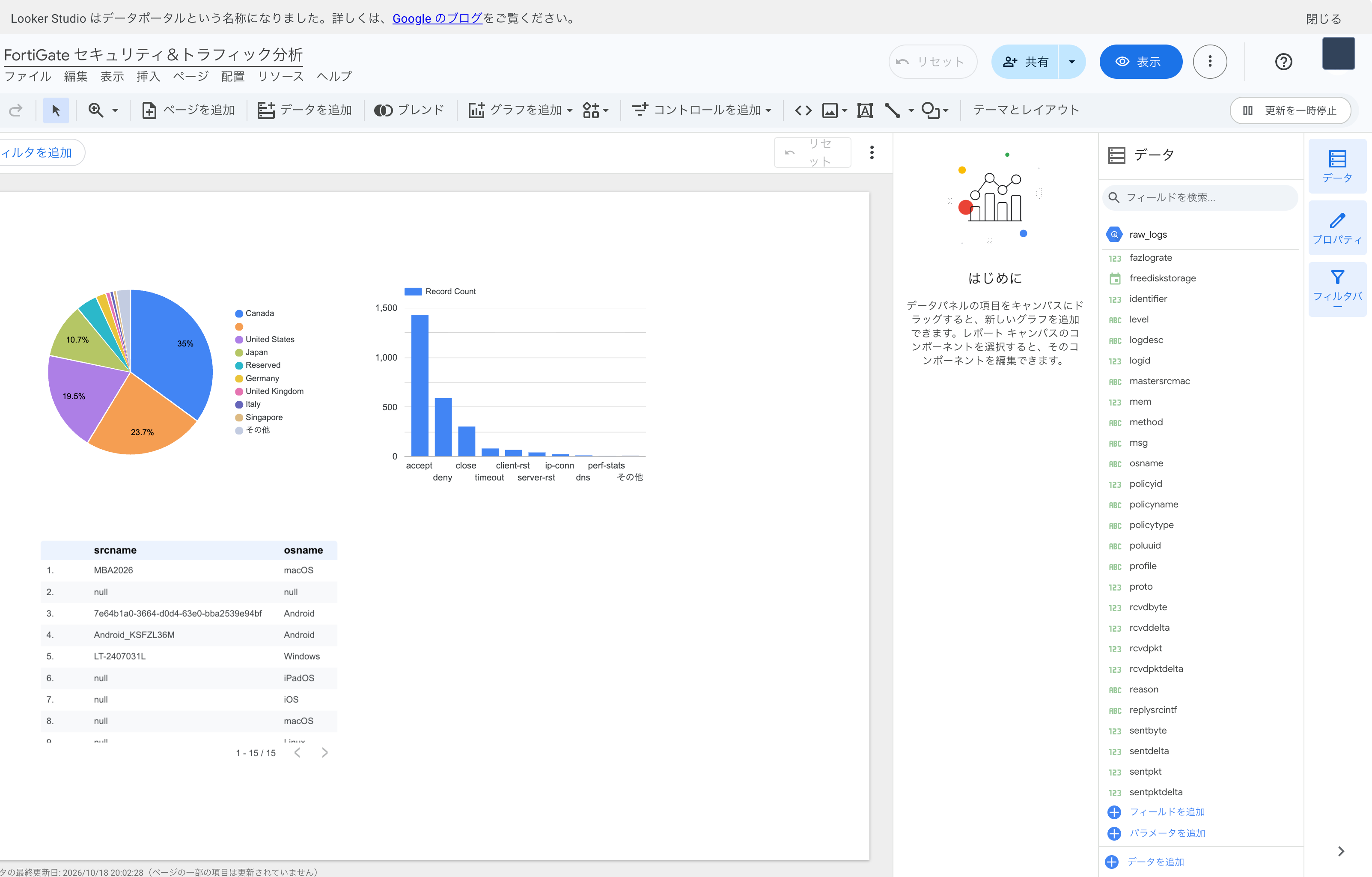Open the header three-dot more options menu
1372x877 pixels.
pos(1210,62)
